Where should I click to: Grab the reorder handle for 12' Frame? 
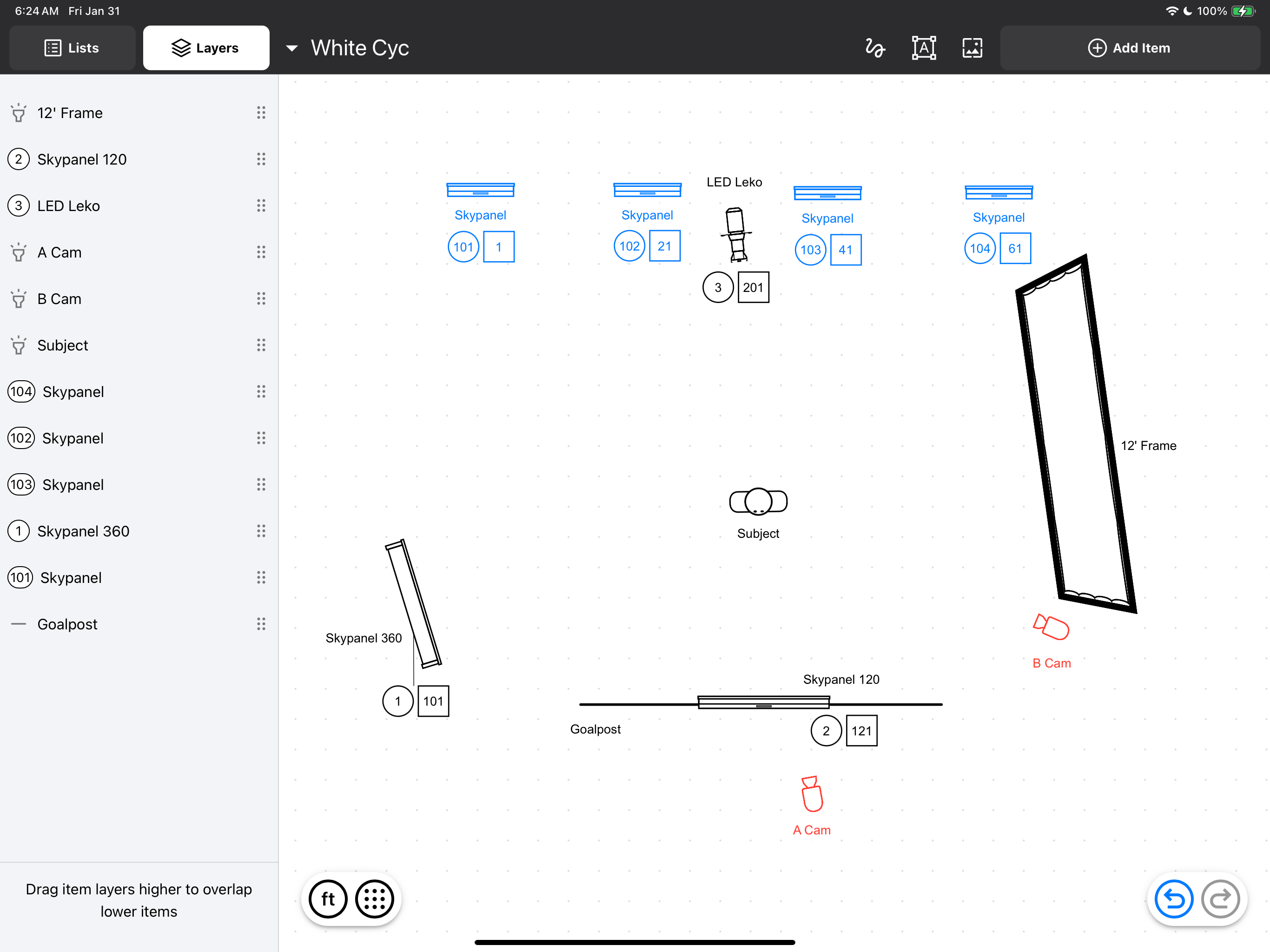pyautogui.click(x=261, y=112)
